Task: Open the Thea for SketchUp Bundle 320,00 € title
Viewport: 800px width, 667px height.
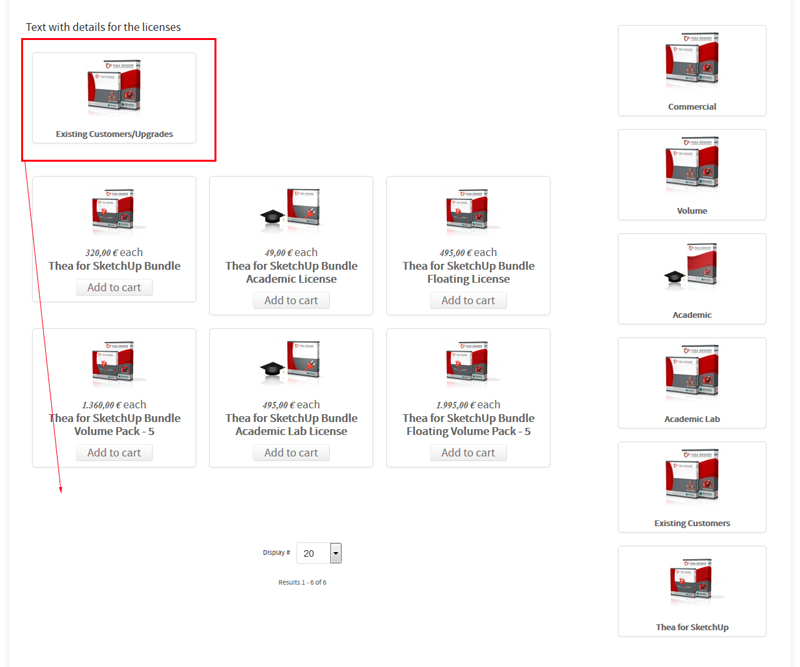Action: (x=114, y=266)
